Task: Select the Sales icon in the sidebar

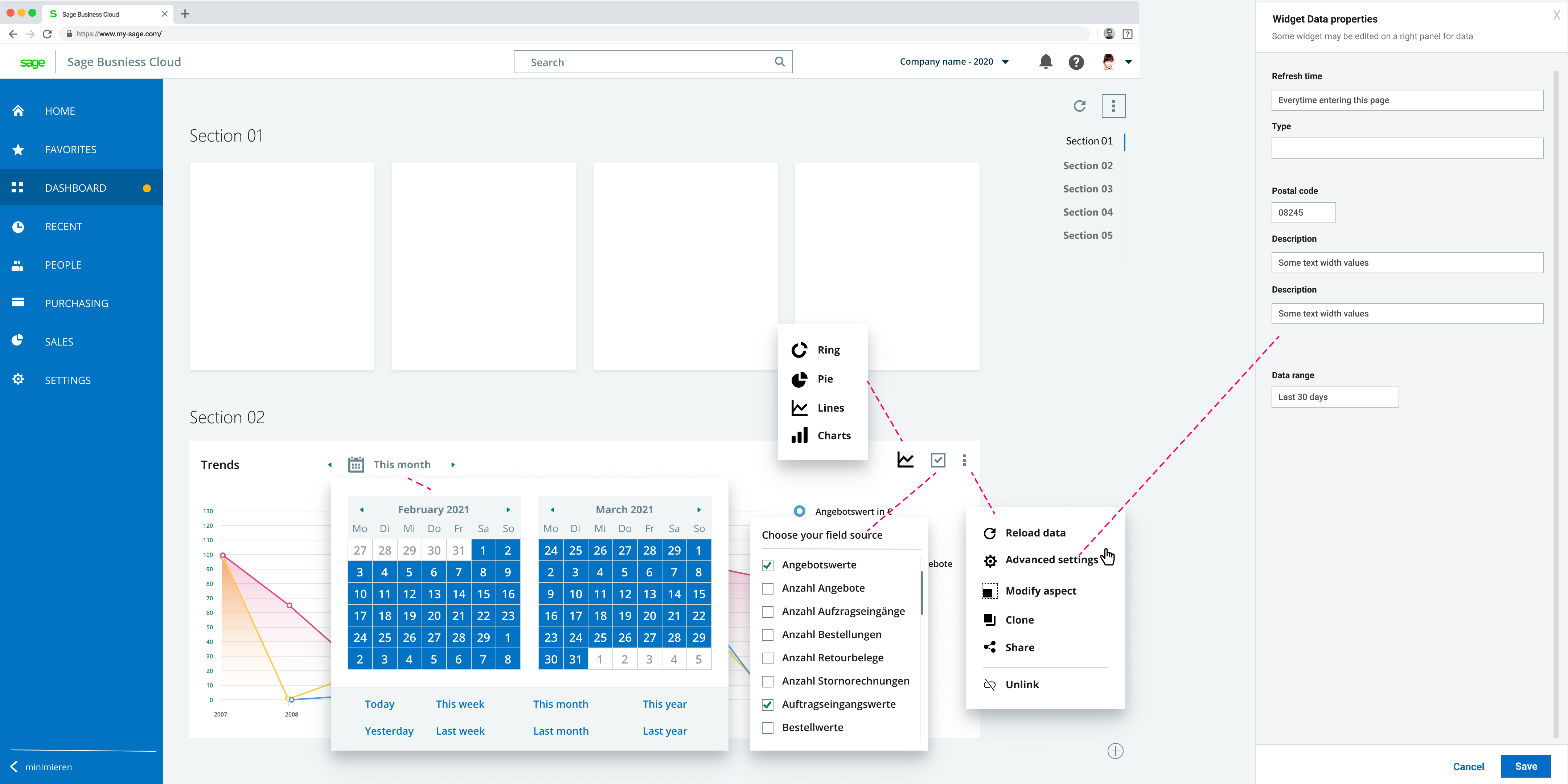Action: (x=18, y=341)
